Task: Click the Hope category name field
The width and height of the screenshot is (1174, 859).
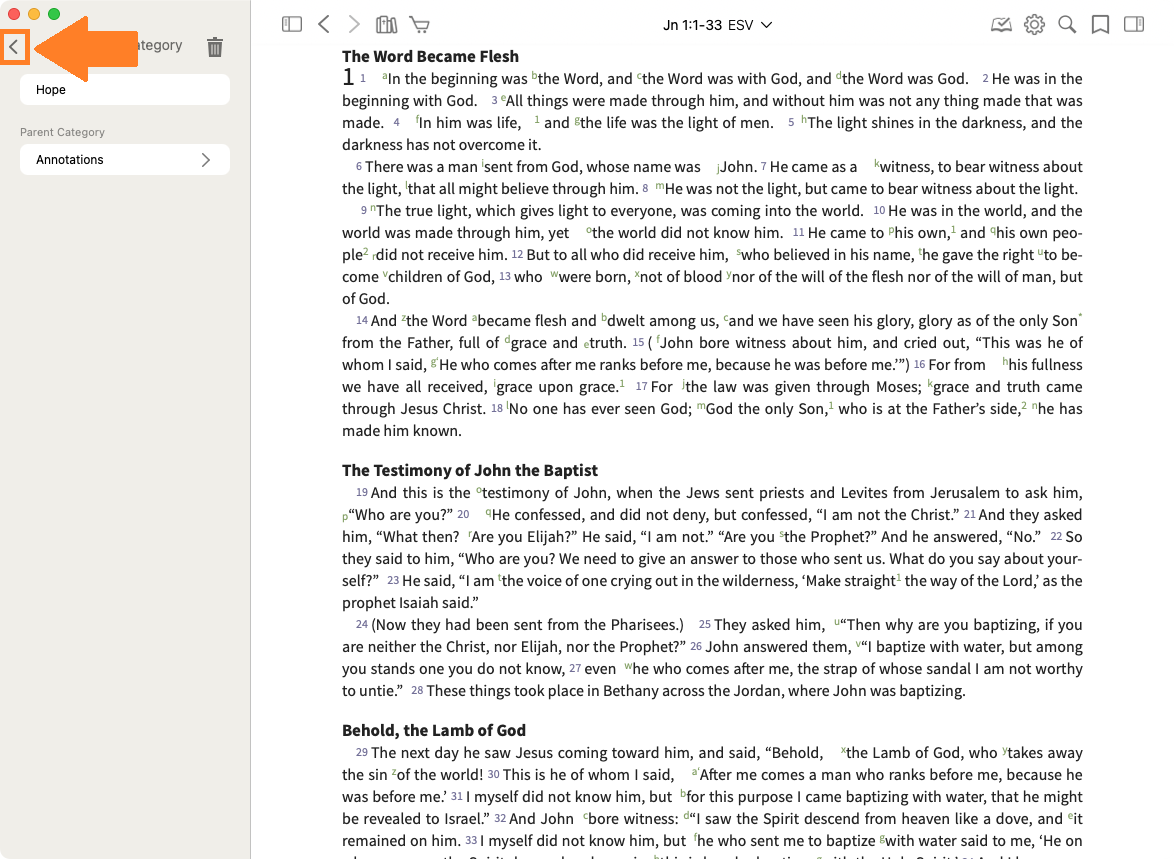Action: (x=125, y=90)
